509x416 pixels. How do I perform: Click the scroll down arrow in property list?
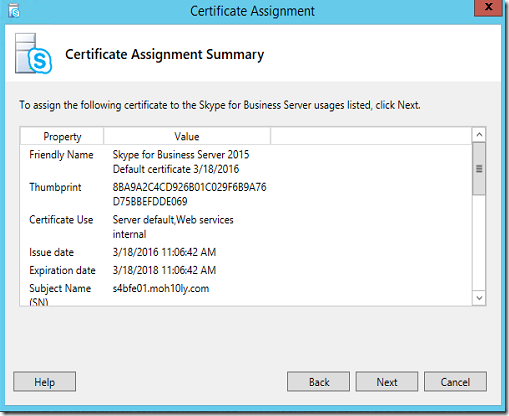tap(479, 298)
